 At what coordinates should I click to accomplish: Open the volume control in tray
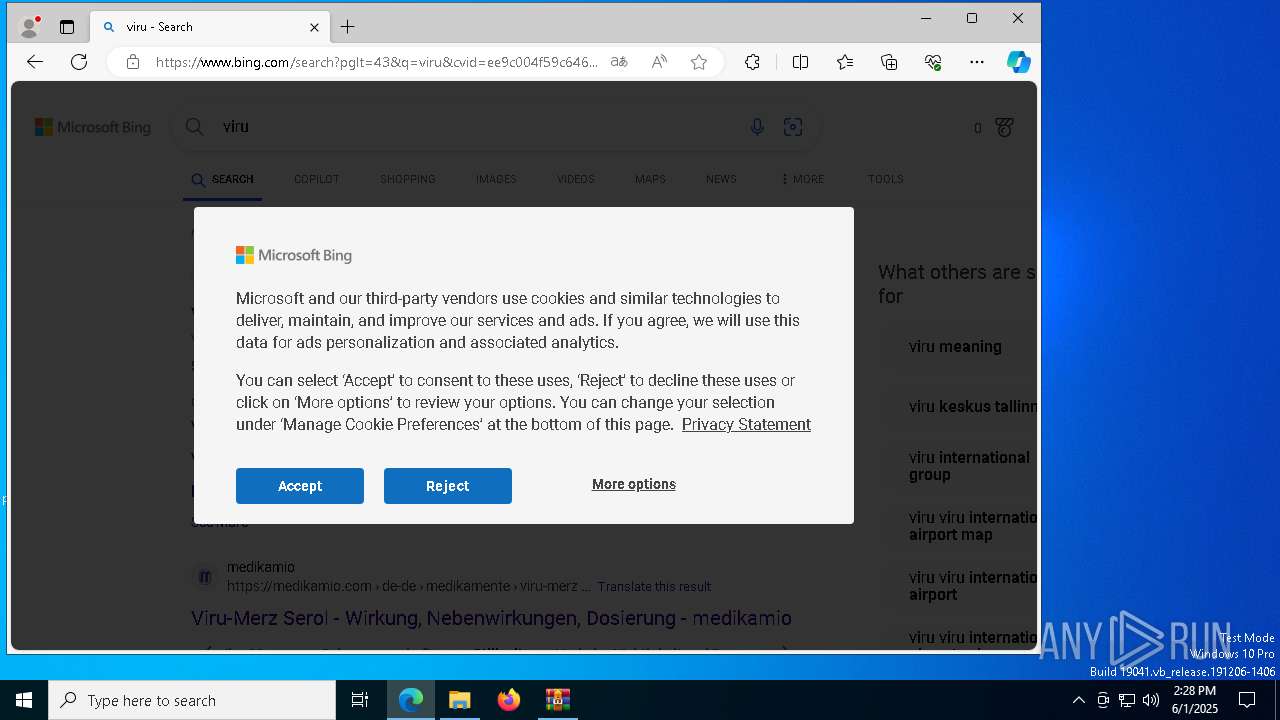click(x=1151, y=700)
